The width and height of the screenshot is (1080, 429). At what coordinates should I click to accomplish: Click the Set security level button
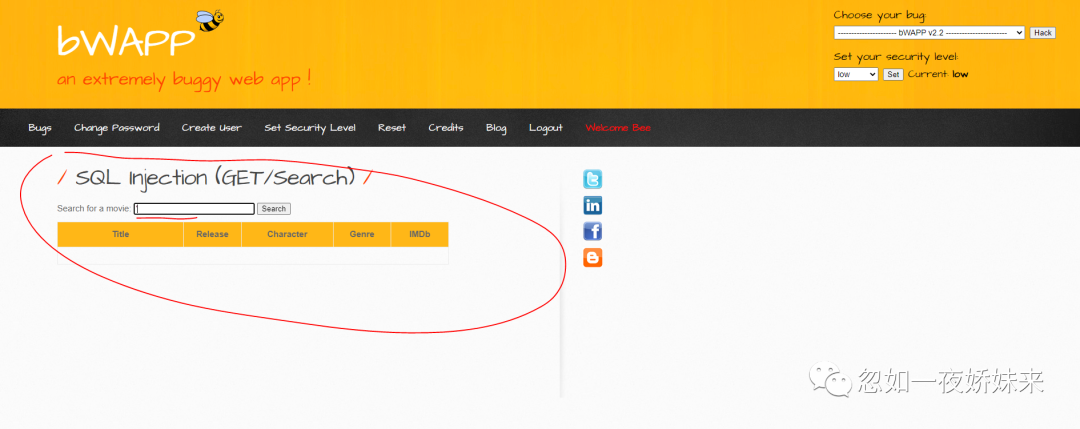click(x=893, y=74)
